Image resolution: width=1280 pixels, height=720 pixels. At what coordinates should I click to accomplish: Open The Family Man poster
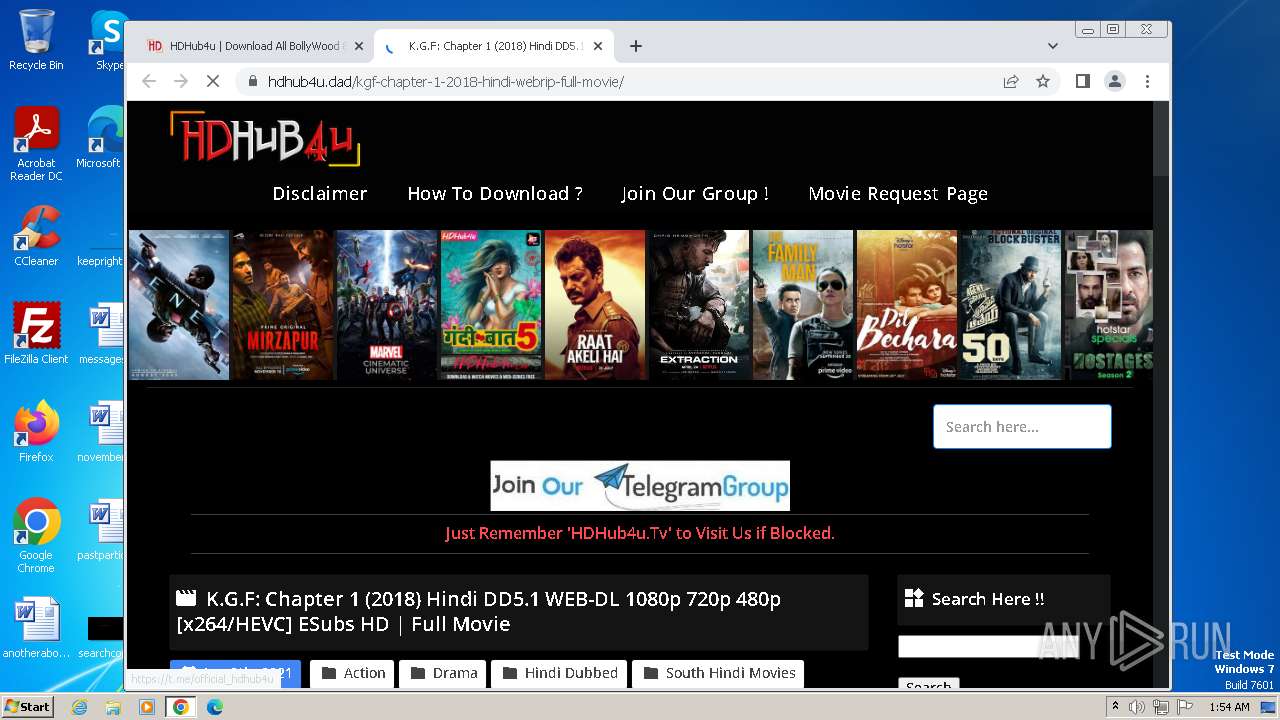(803, 305)
